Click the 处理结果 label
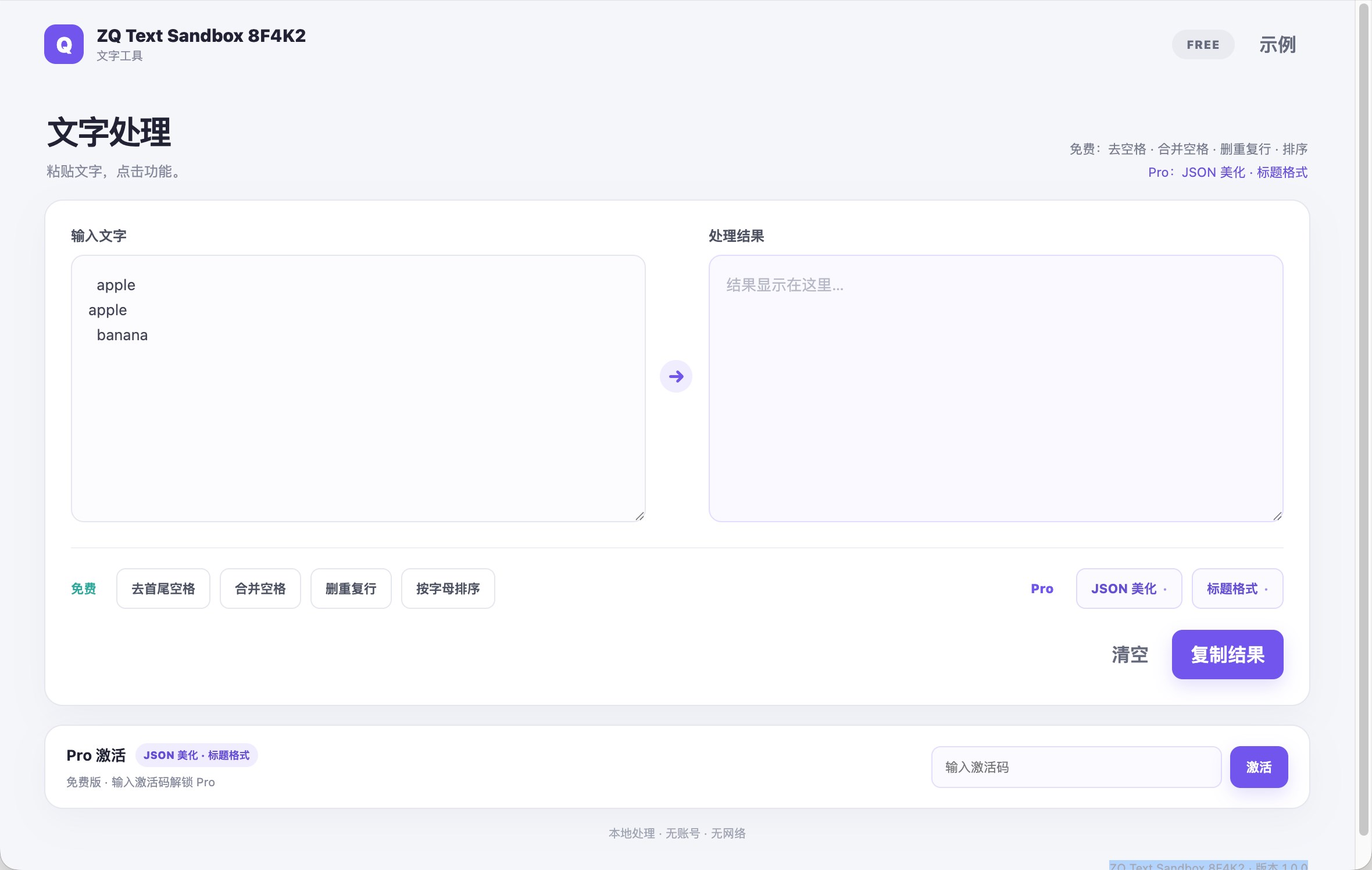 736,236
